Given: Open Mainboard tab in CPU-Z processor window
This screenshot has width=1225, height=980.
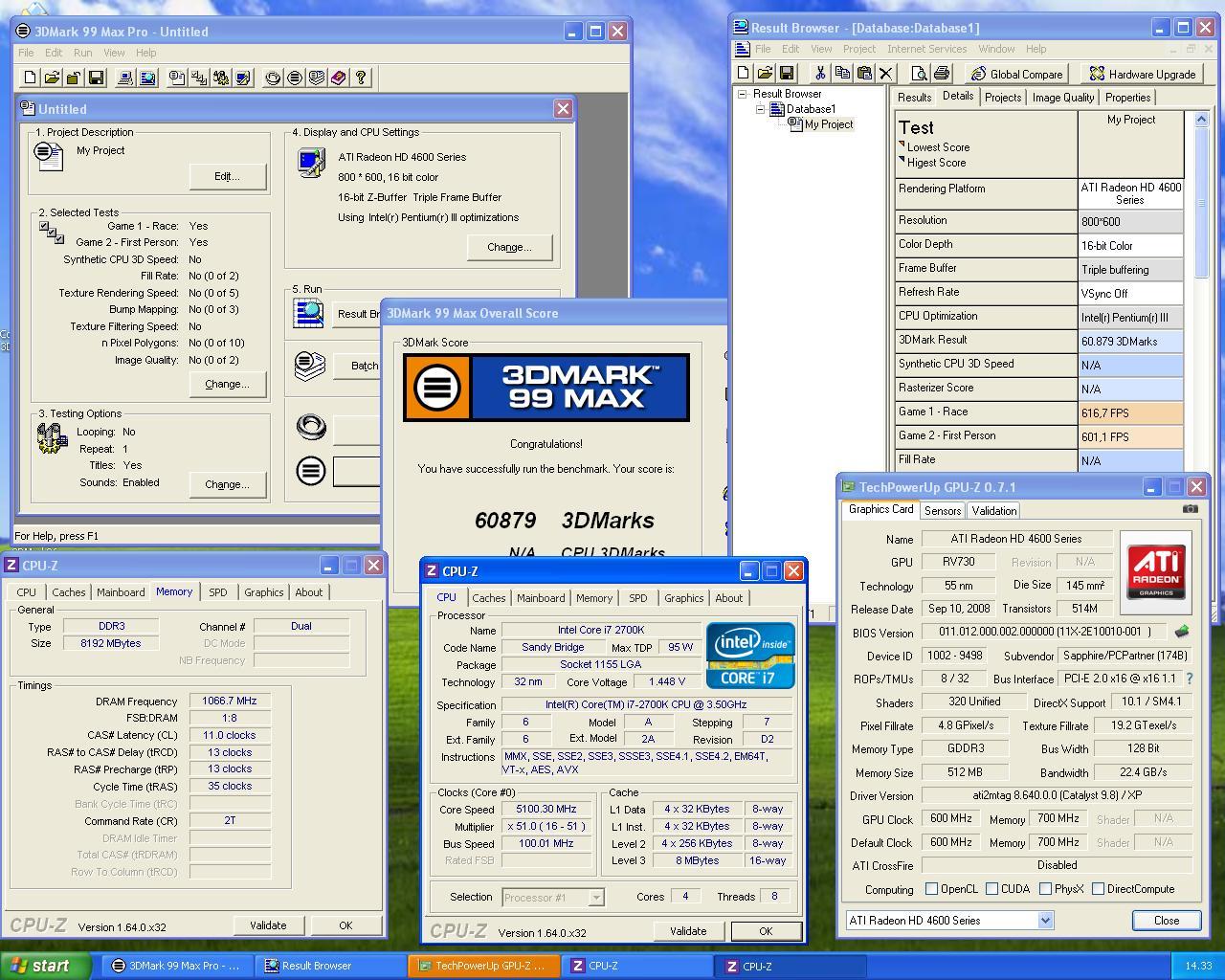Looking at the screenshot, I should (541, 598).
